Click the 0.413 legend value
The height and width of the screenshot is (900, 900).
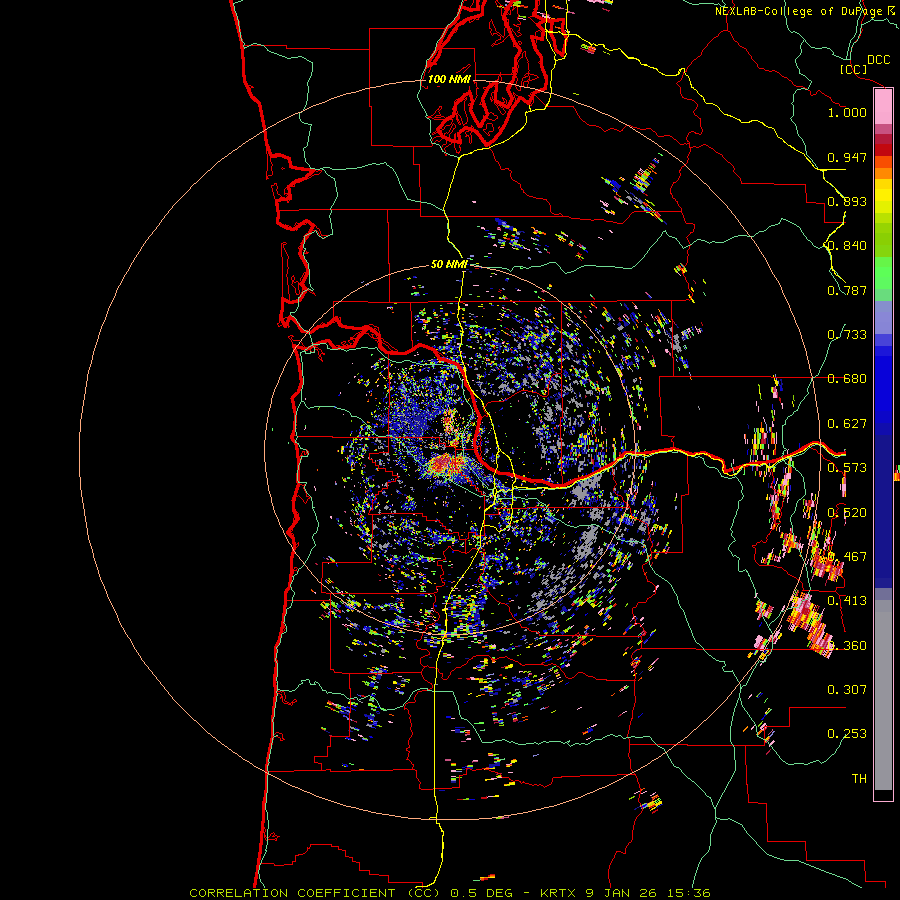(x=847, y=601)
